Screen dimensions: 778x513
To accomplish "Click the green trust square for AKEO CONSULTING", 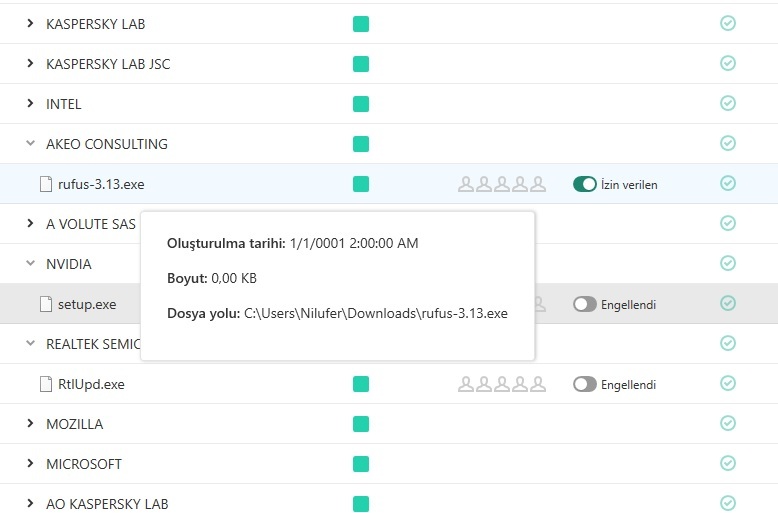I will [x=361, y=144].
